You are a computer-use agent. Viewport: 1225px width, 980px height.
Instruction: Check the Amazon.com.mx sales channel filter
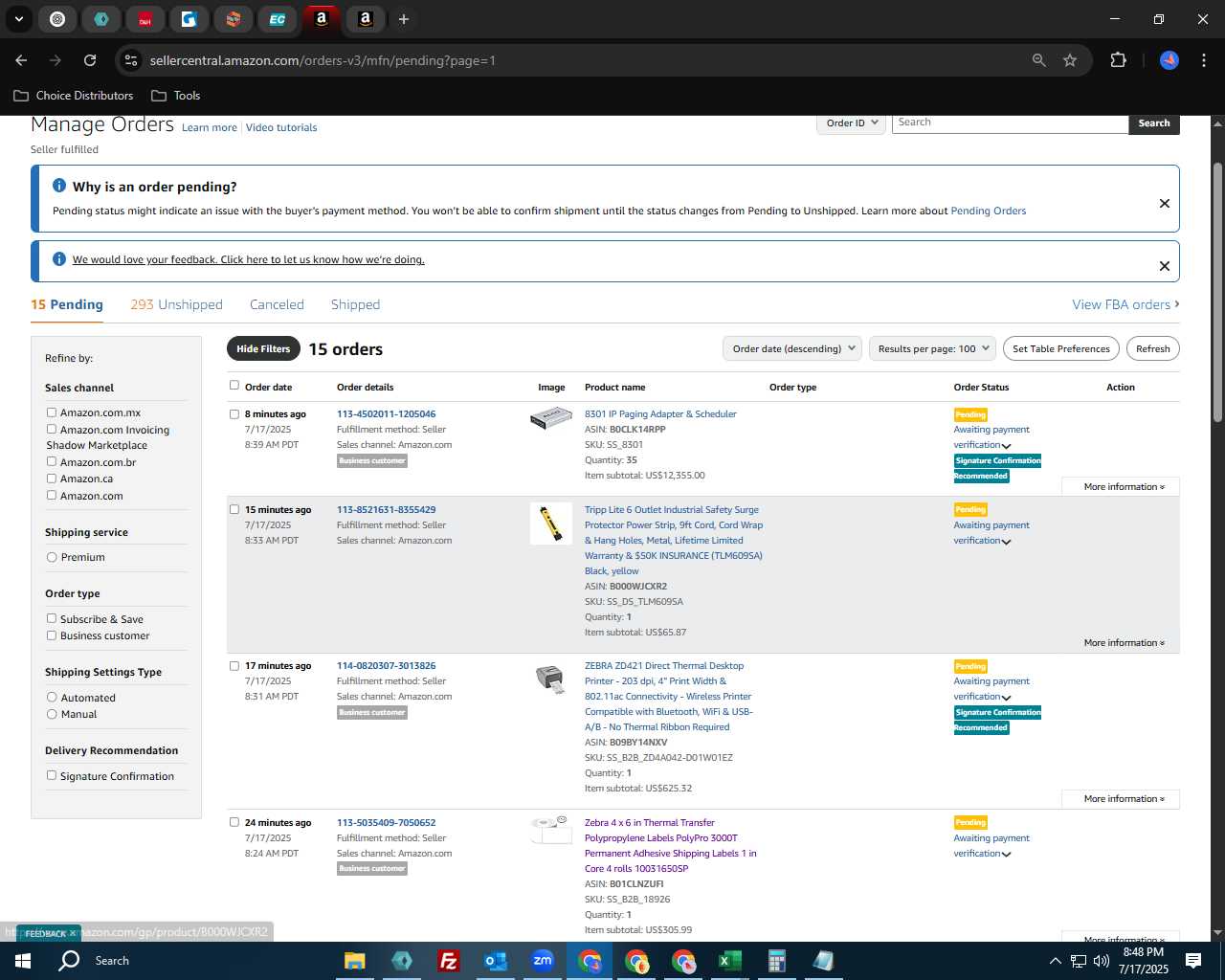click(x=52, y=412)
